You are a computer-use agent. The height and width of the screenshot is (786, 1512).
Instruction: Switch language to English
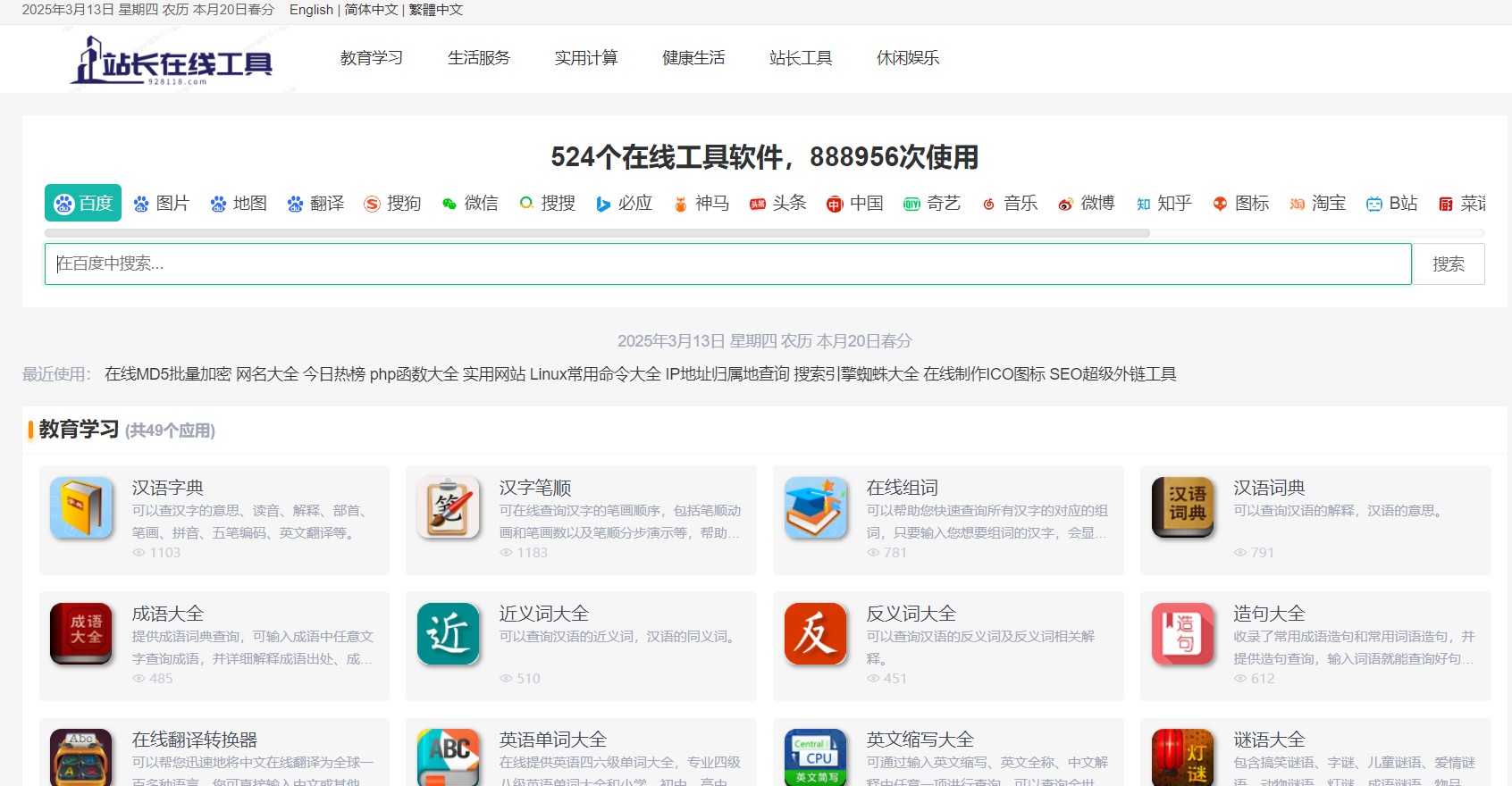[311, 10]
